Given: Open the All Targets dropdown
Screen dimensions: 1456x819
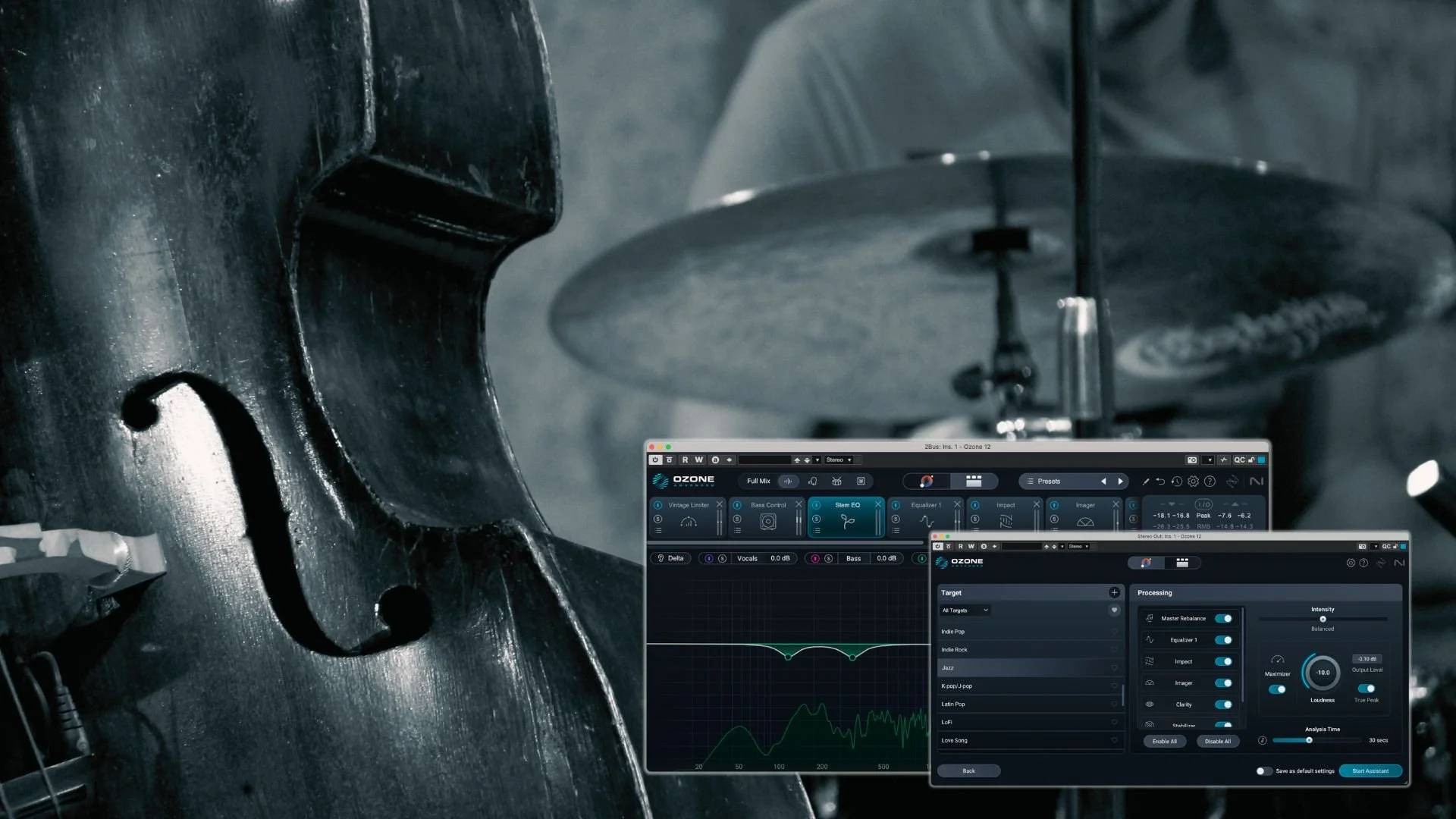Looking at the screenshot, I should click(x=965, y=610).
